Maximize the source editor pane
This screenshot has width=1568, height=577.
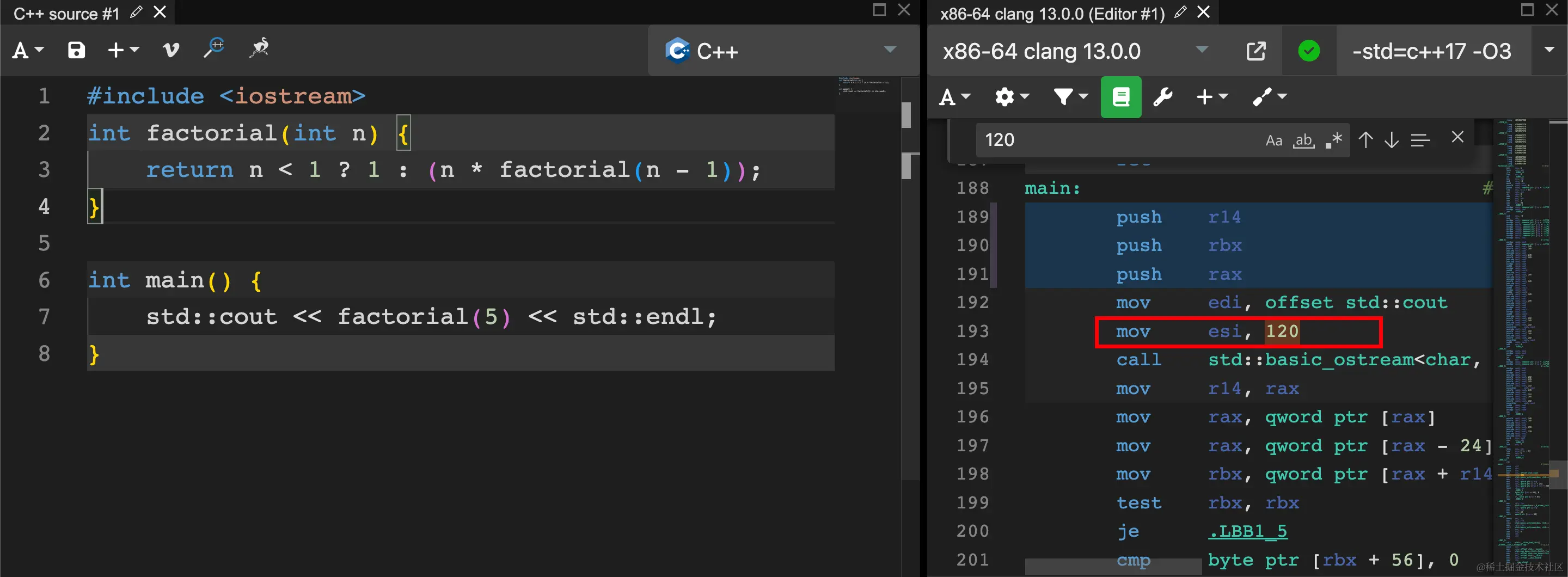point(879,10)
